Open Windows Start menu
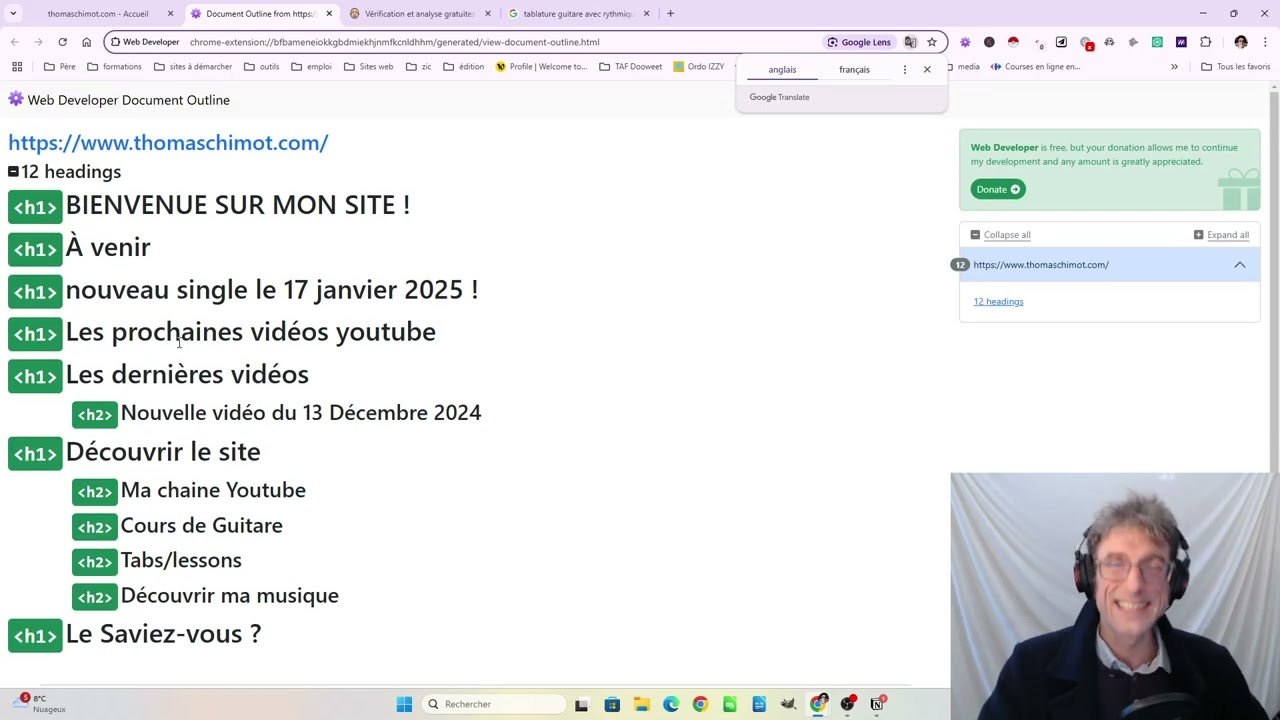 tap(404, 704)
